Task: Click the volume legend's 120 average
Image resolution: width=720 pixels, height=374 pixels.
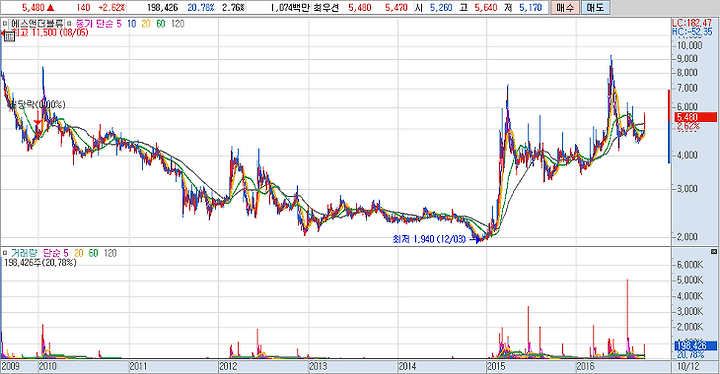Action: pos(110,253)
